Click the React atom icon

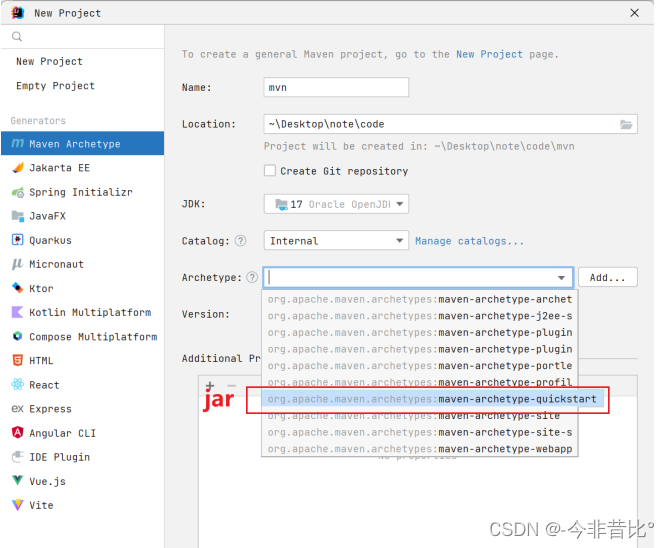pos(17,385)
